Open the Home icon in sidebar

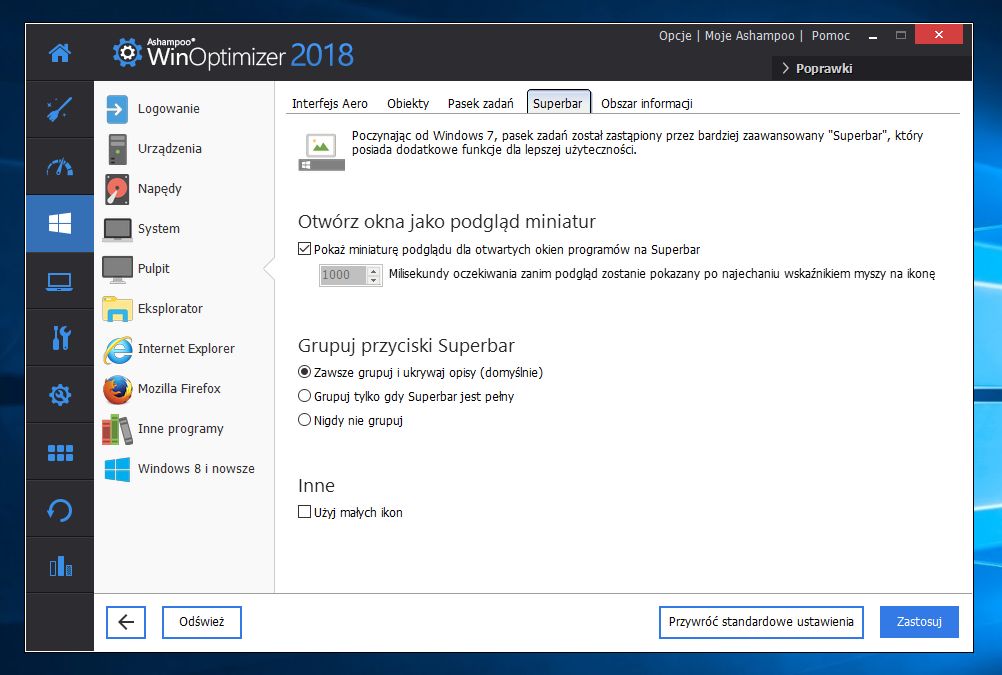pos(59,53)
